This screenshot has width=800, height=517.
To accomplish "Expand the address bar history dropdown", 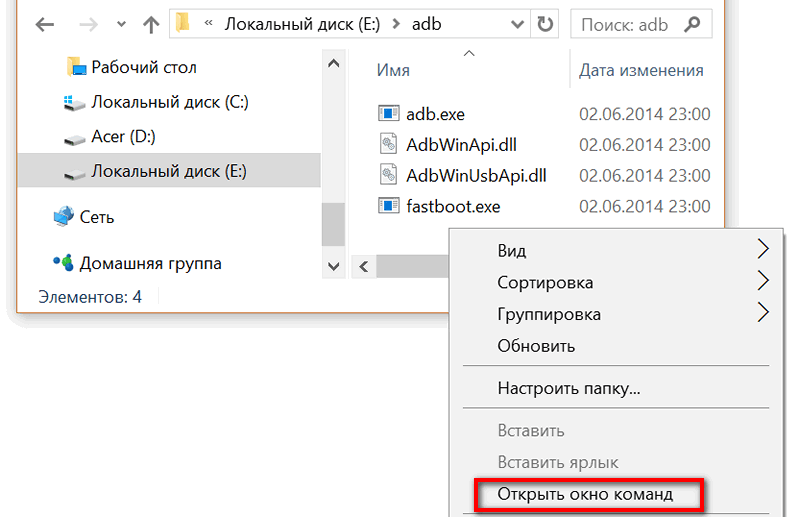I will (517, 24).
